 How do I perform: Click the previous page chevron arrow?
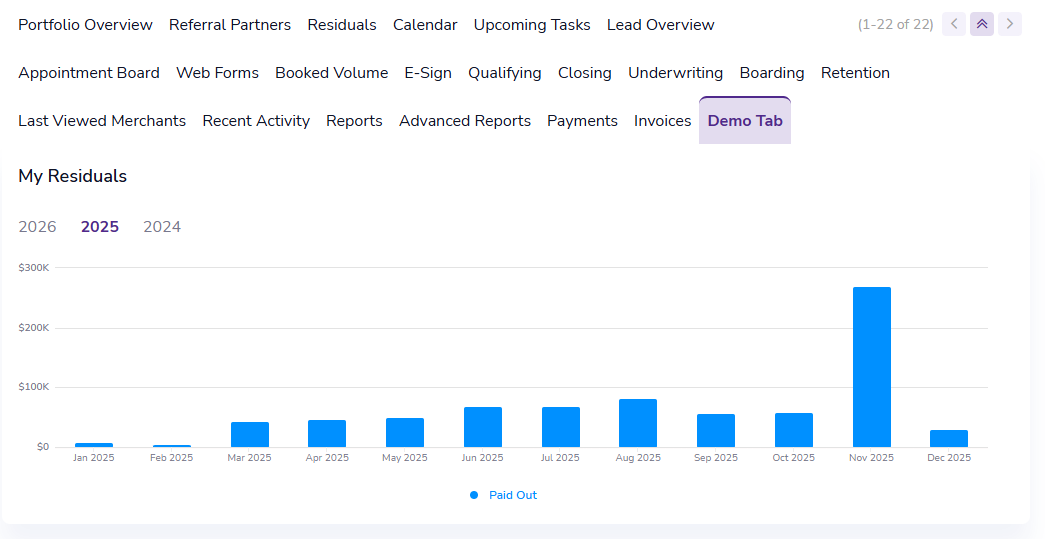pyautogui.click(x=954, y=24)
